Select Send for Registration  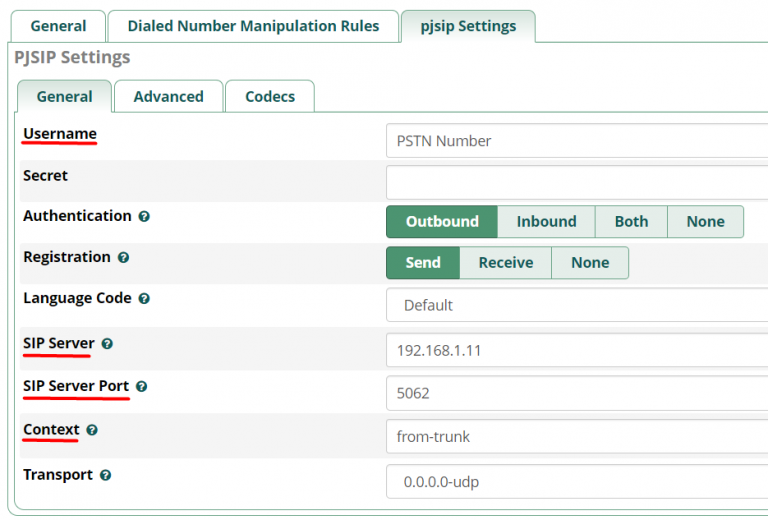pyautogui.click(x=423, y=263)
